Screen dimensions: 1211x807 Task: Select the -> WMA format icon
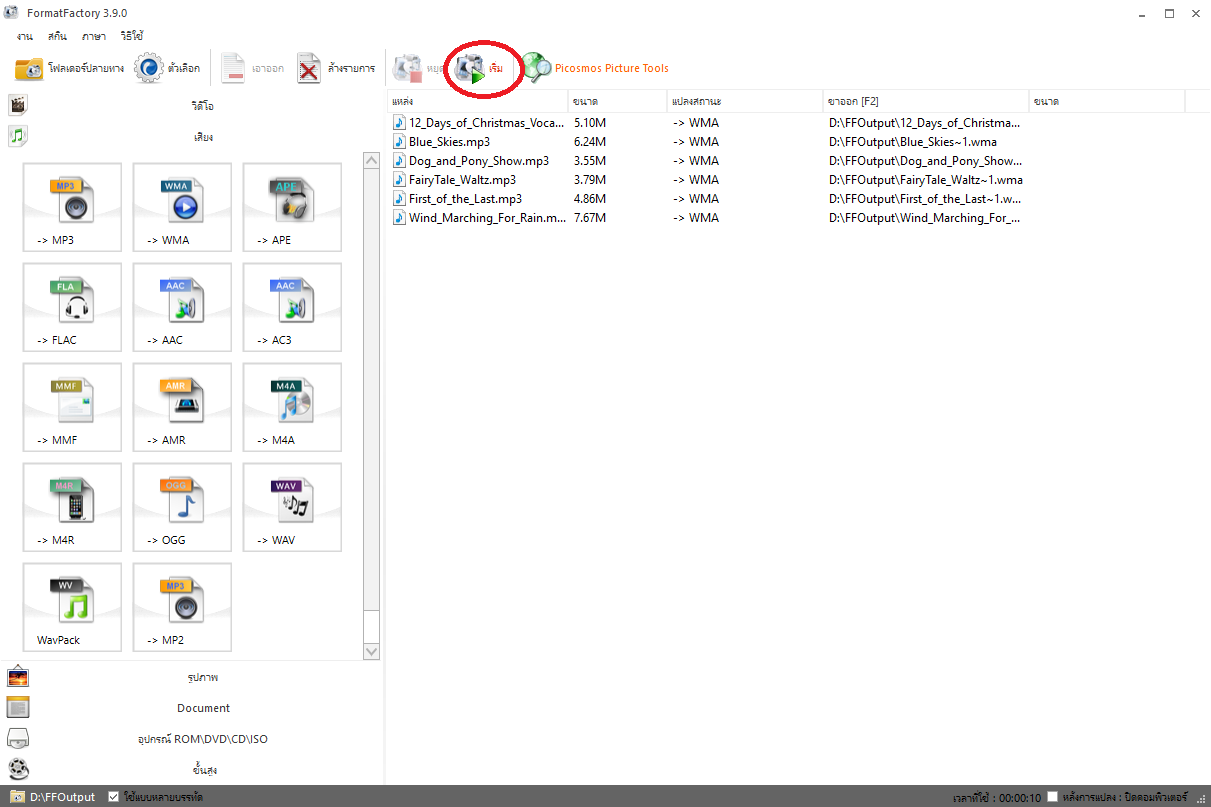(x=182, y=207)
